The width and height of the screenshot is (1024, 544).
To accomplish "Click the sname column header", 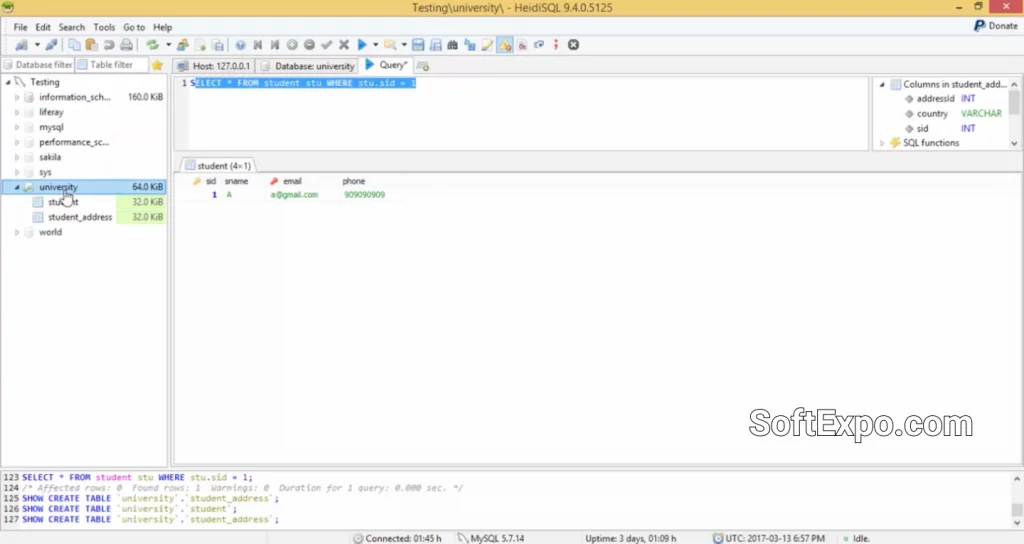I will (x=236, y=182).
